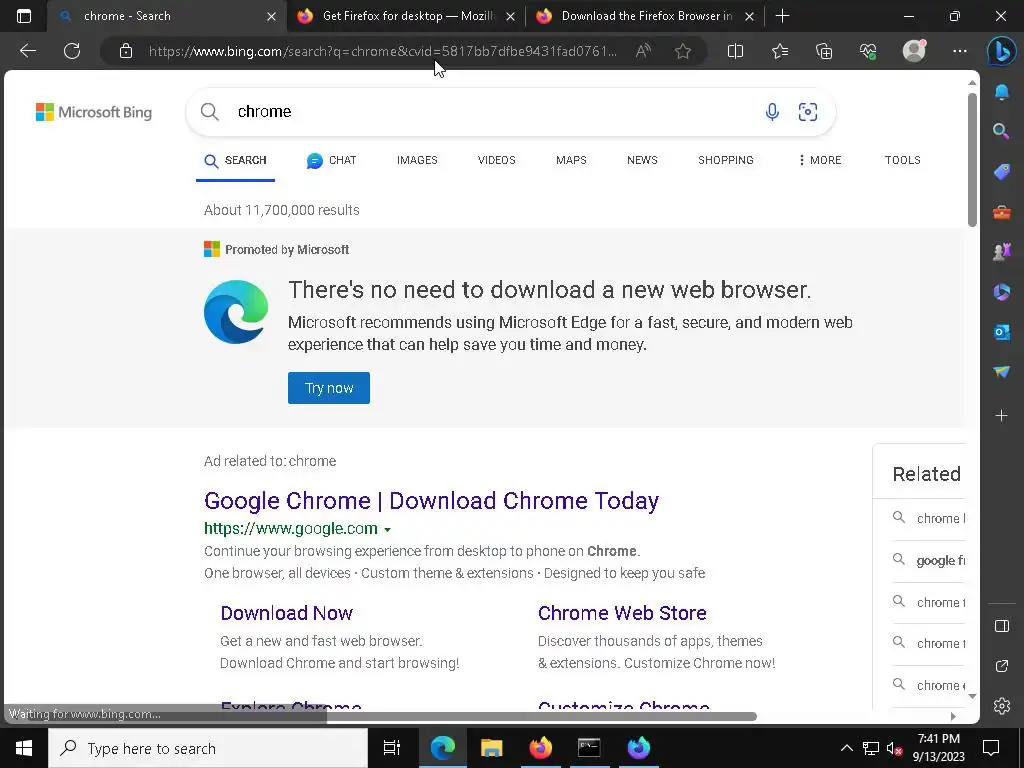Search using an image camera icon
This screenshot has height=768, width=1024.
pos(808,112)
